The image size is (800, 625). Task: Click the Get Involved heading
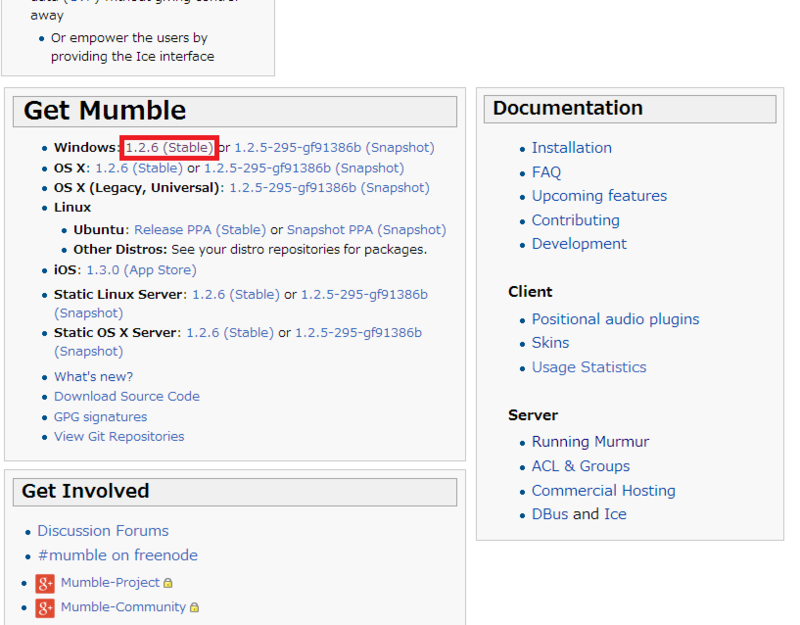[86, 491]
